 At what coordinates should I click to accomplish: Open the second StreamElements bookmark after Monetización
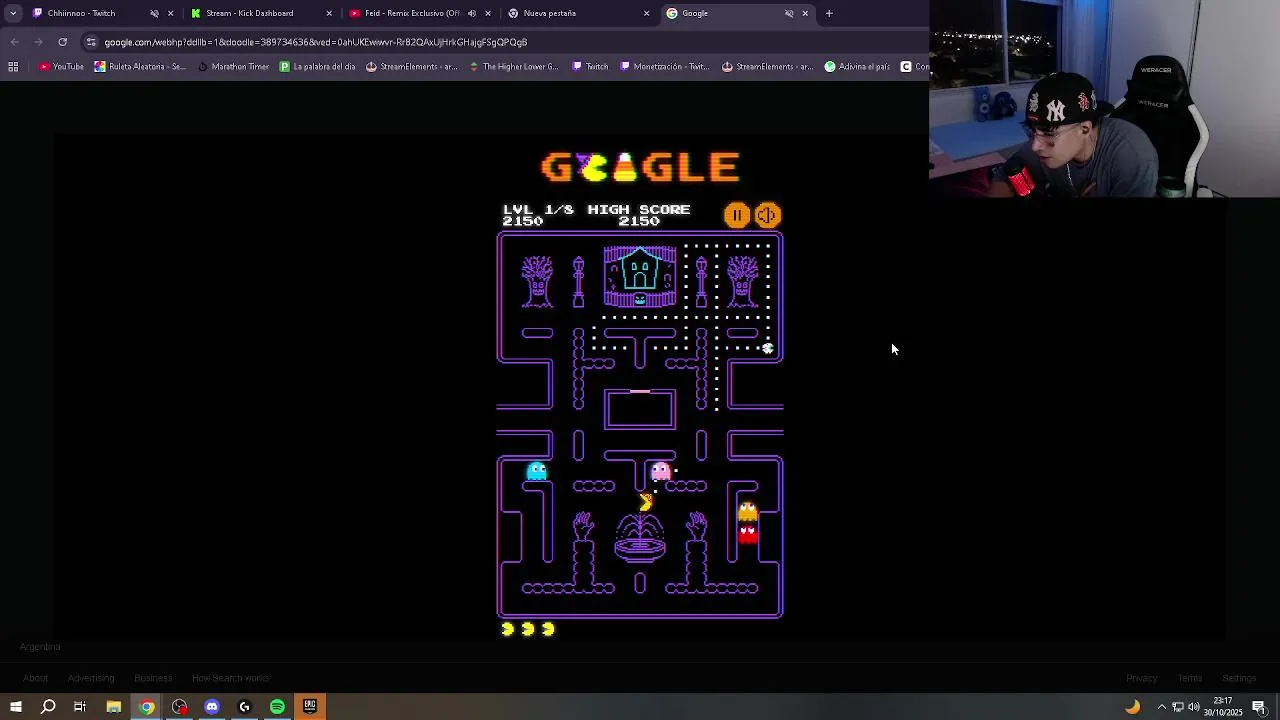pyautogui.click(x=767, y=67)
